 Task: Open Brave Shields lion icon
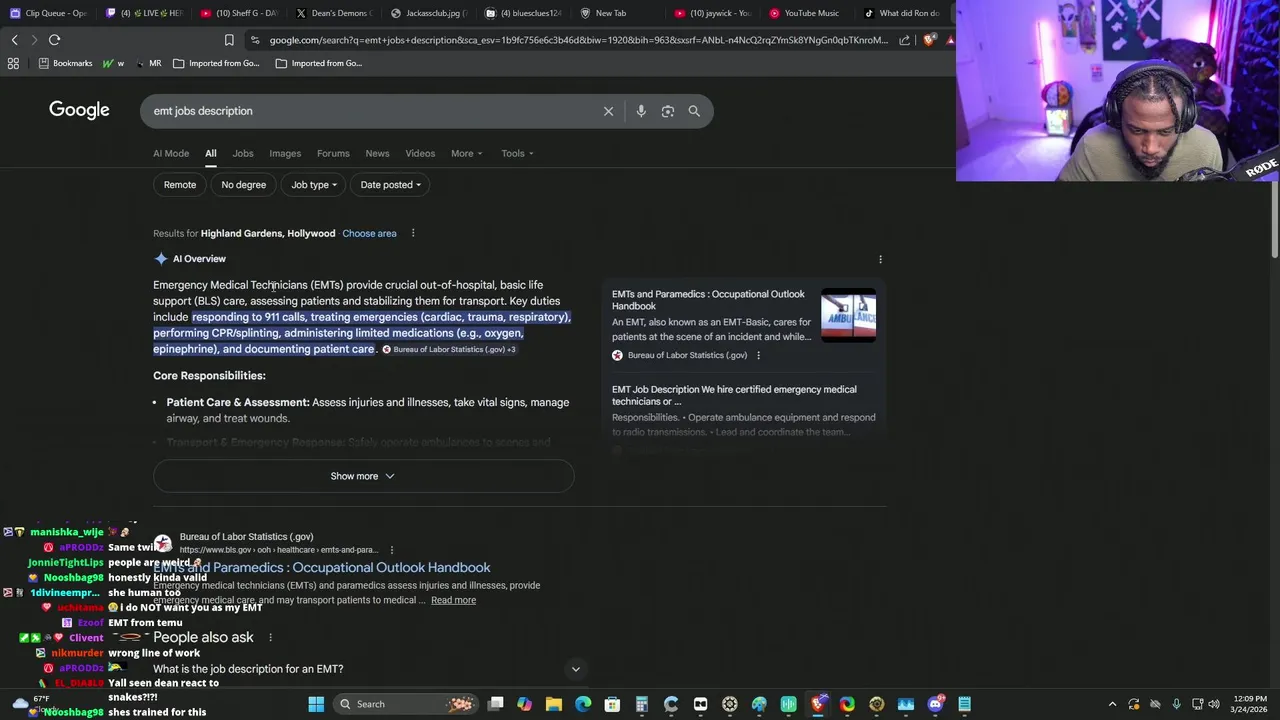[x=929, y=40]
